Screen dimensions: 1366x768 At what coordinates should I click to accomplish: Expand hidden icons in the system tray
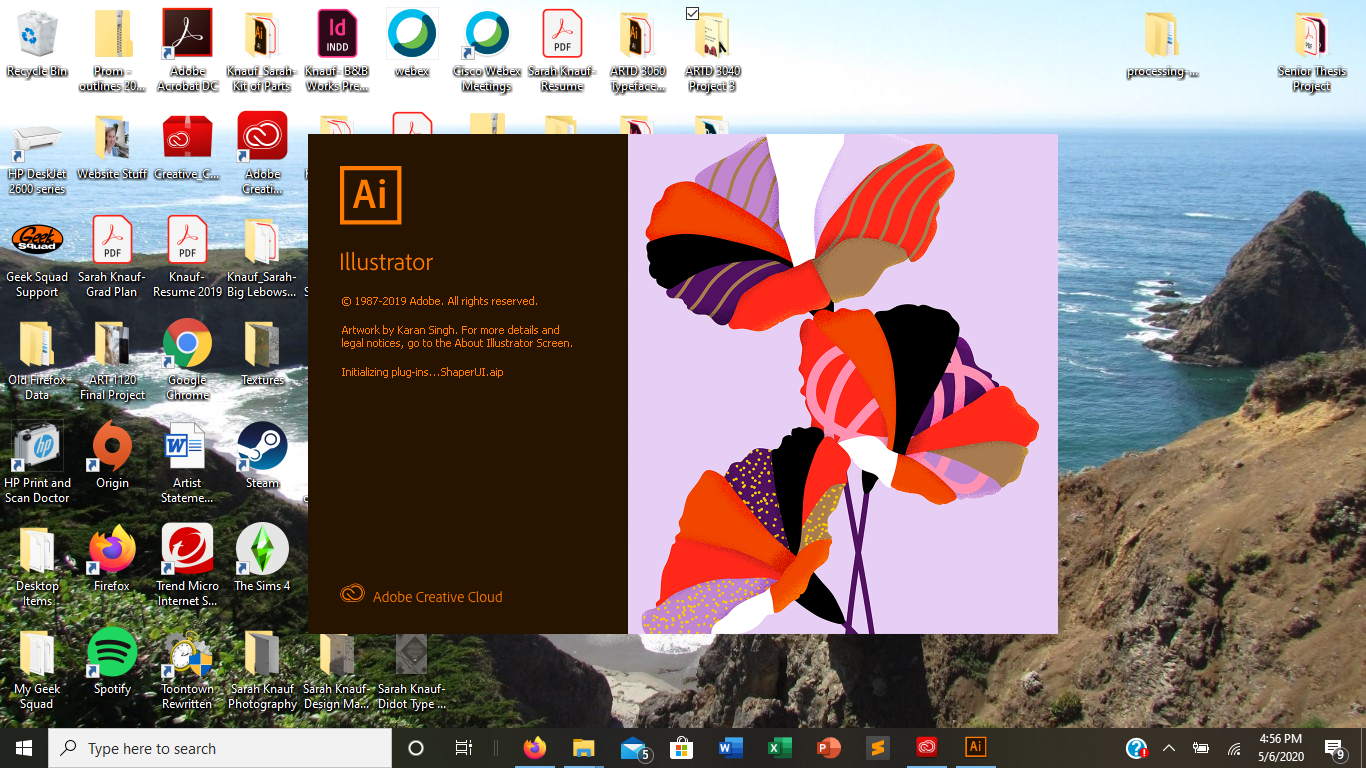point(1167,747)
